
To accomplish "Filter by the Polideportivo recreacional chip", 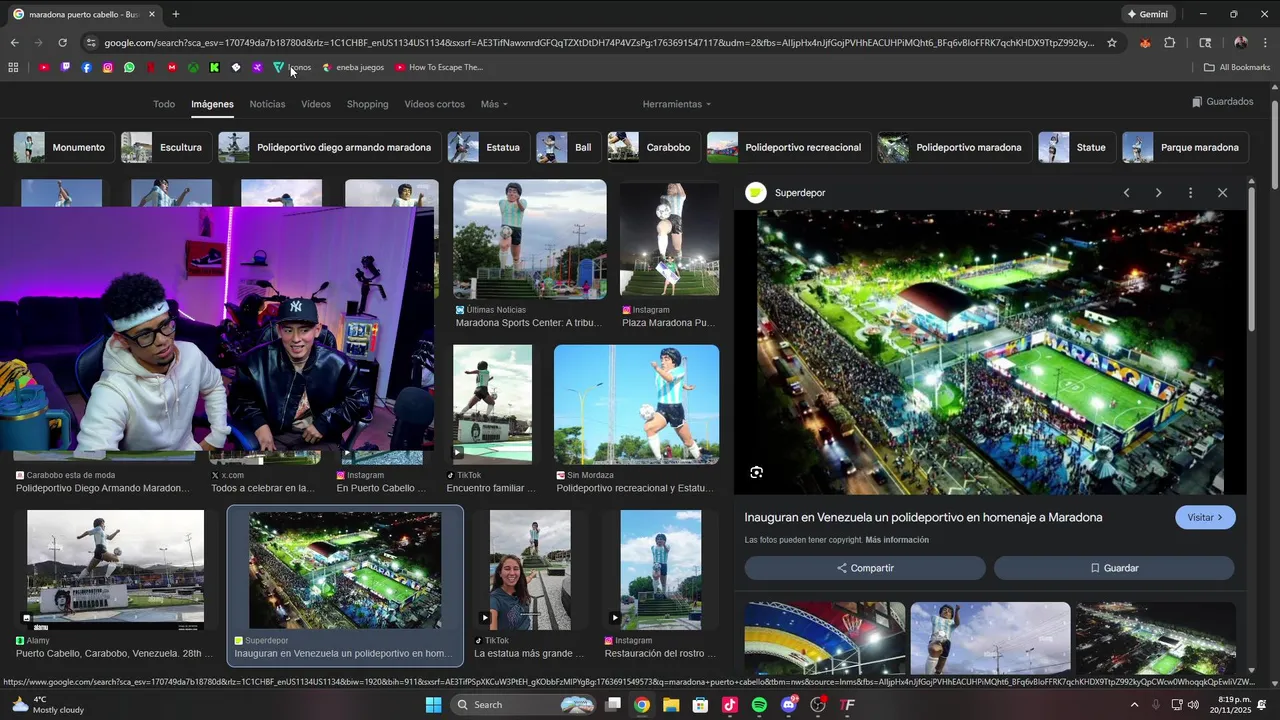I will click(788, 147).
